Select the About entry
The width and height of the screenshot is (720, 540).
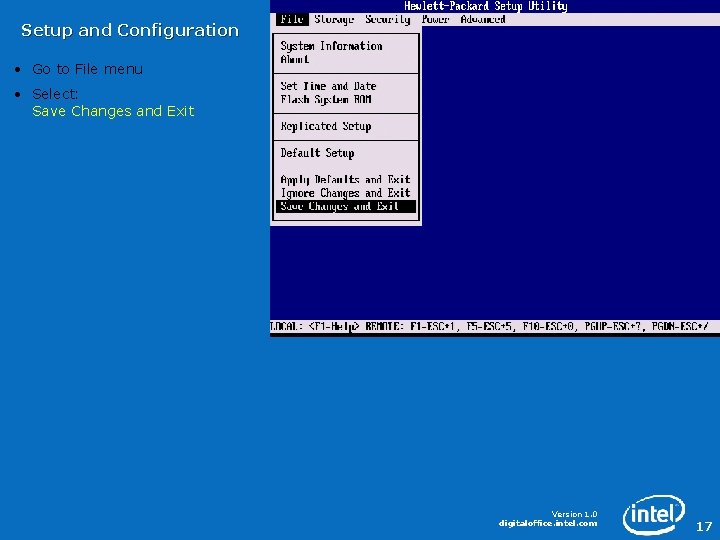pyautogui.click(x=295, y=59)
